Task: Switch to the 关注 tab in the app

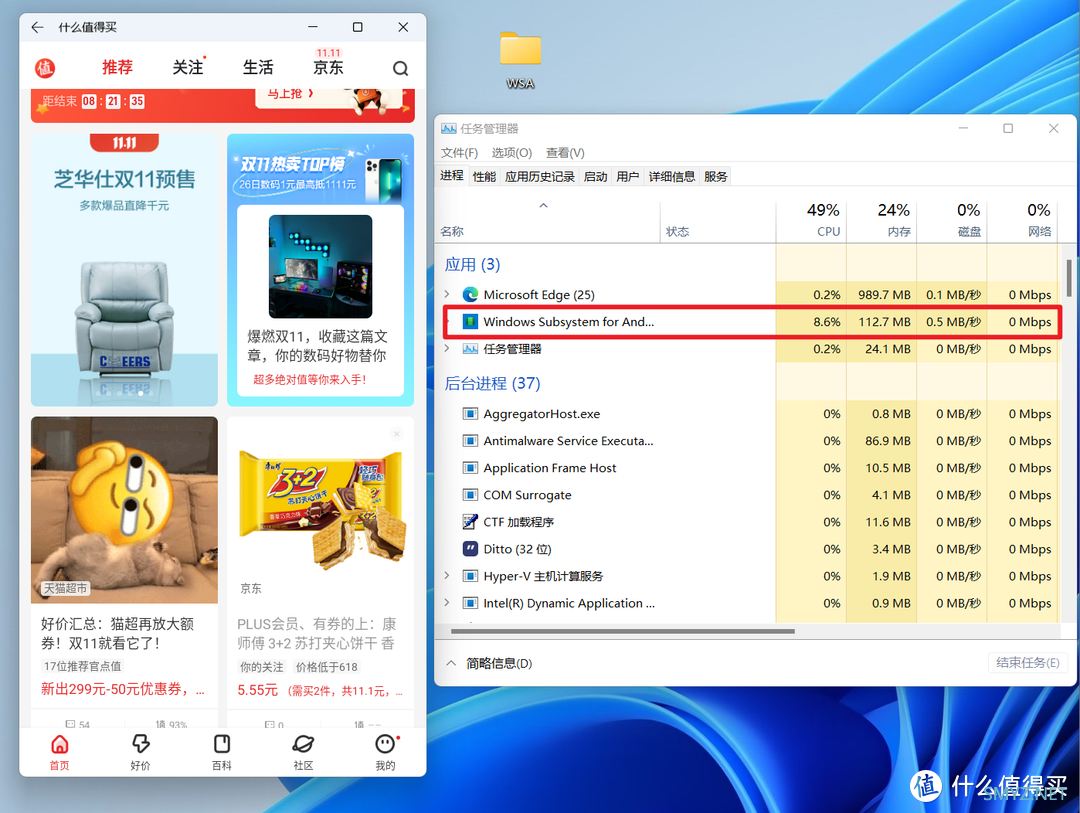Action: tap(187, 68)
